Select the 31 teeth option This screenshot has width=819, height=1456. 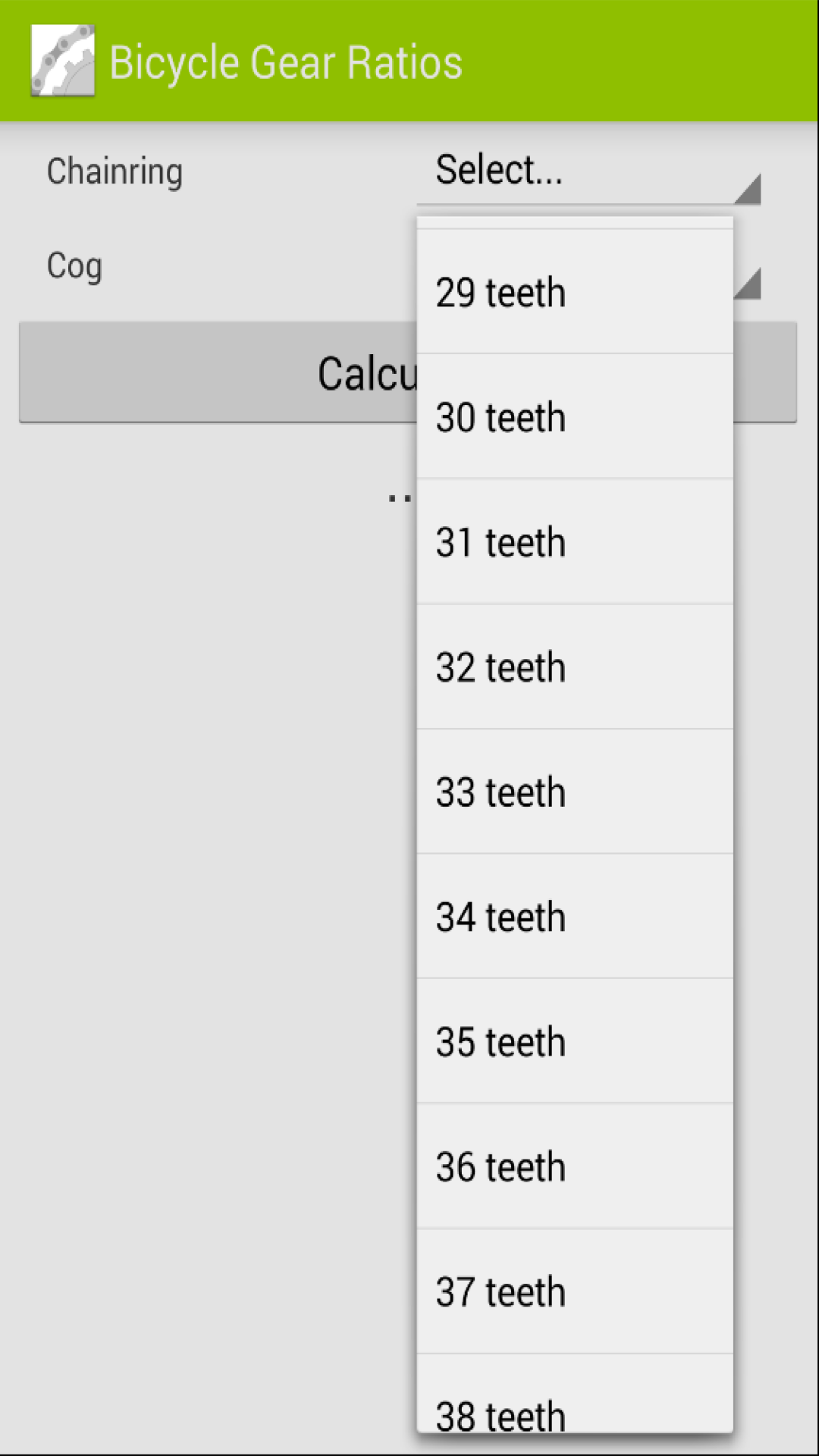pos(575,541)
